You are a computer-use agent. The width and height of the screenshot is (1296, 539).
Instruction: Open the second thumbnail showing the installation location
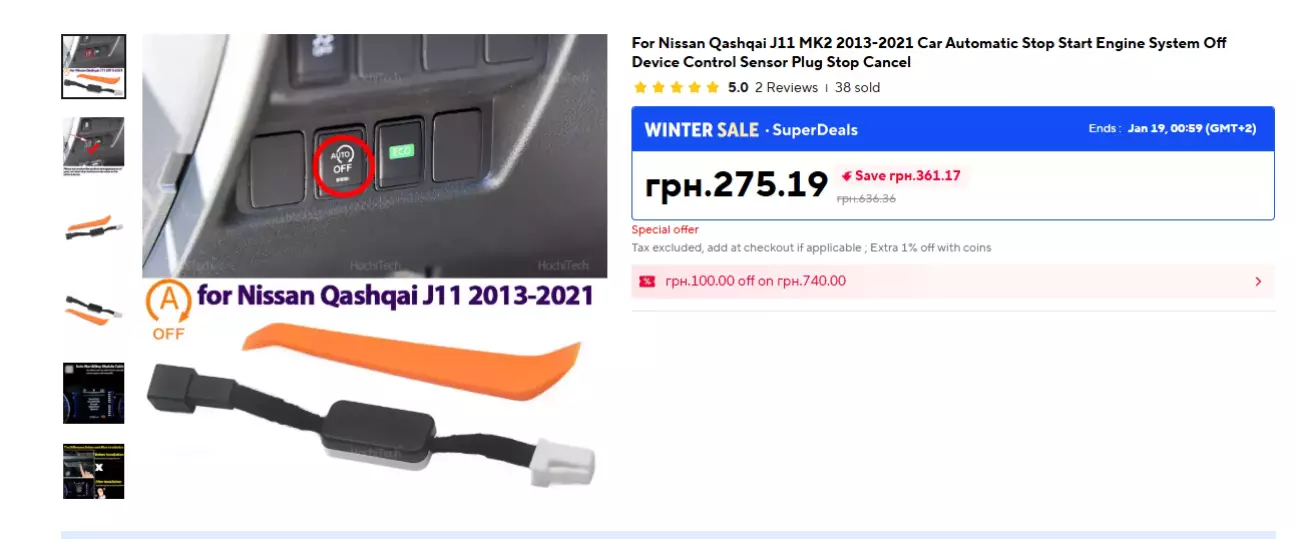[93, 147]
